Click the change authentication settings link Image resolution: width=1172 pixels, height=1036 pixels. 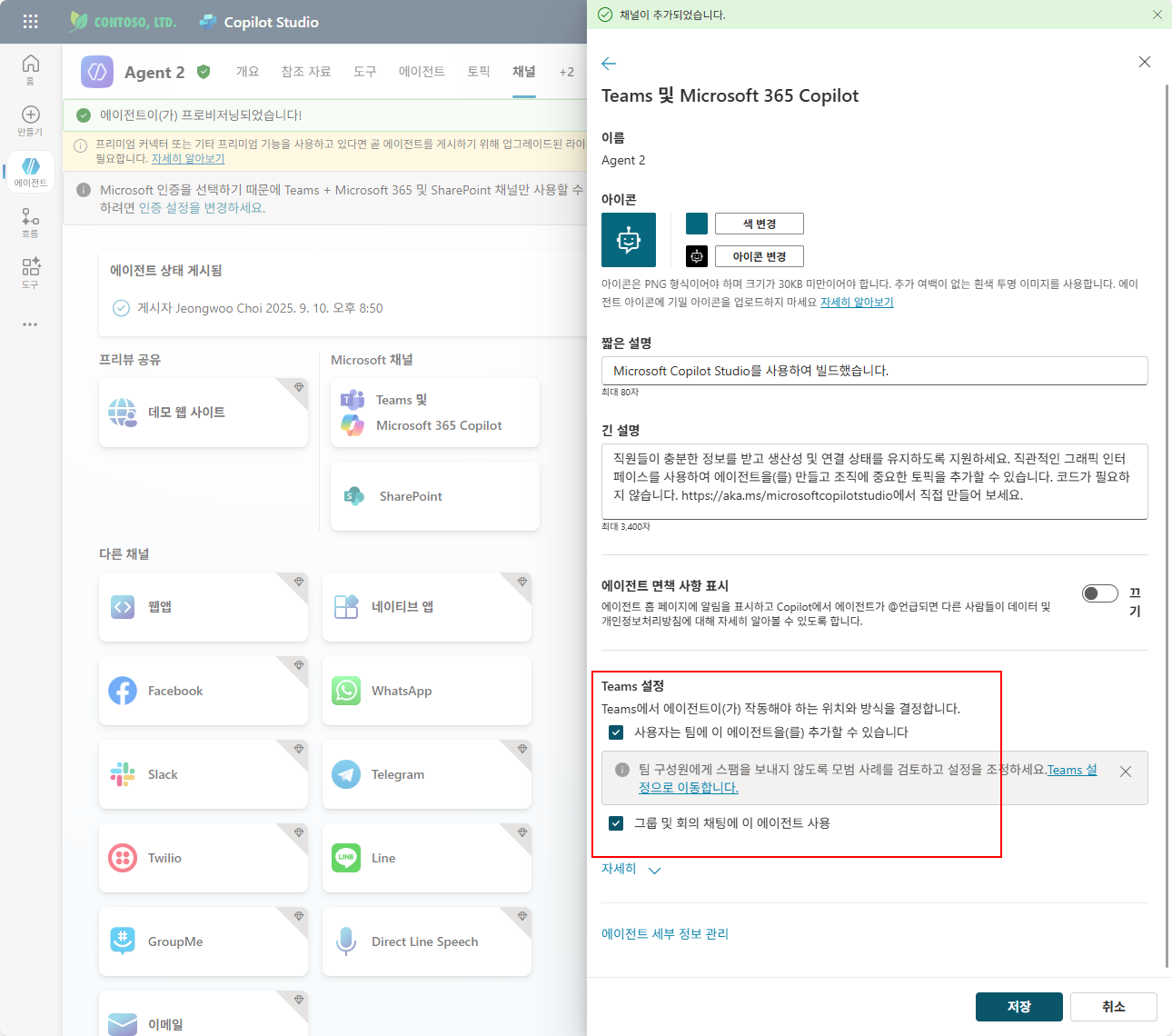[202, 208]
